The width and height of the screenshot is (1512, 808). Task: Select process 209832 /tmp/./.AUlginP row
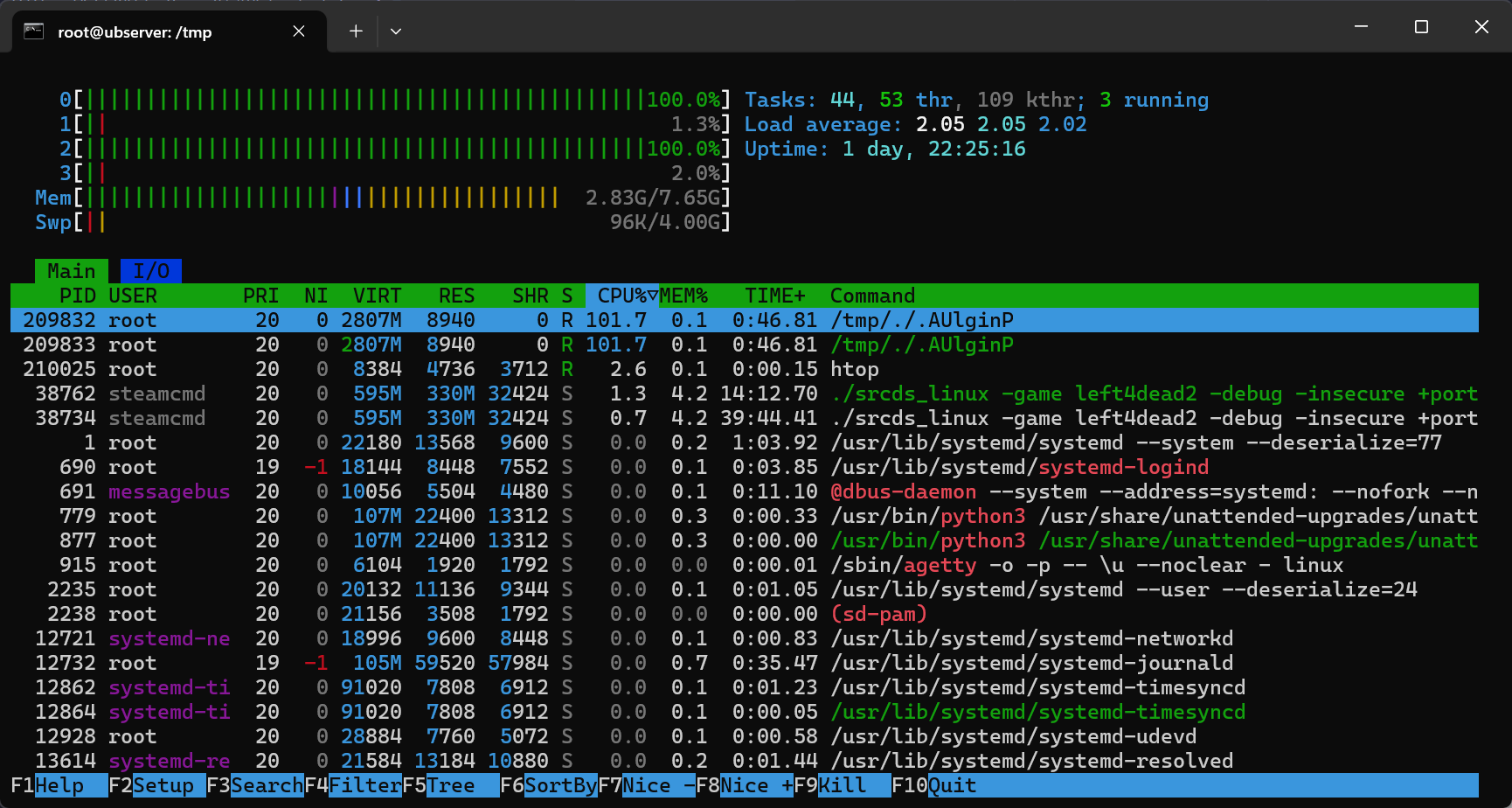coord(745,320)
